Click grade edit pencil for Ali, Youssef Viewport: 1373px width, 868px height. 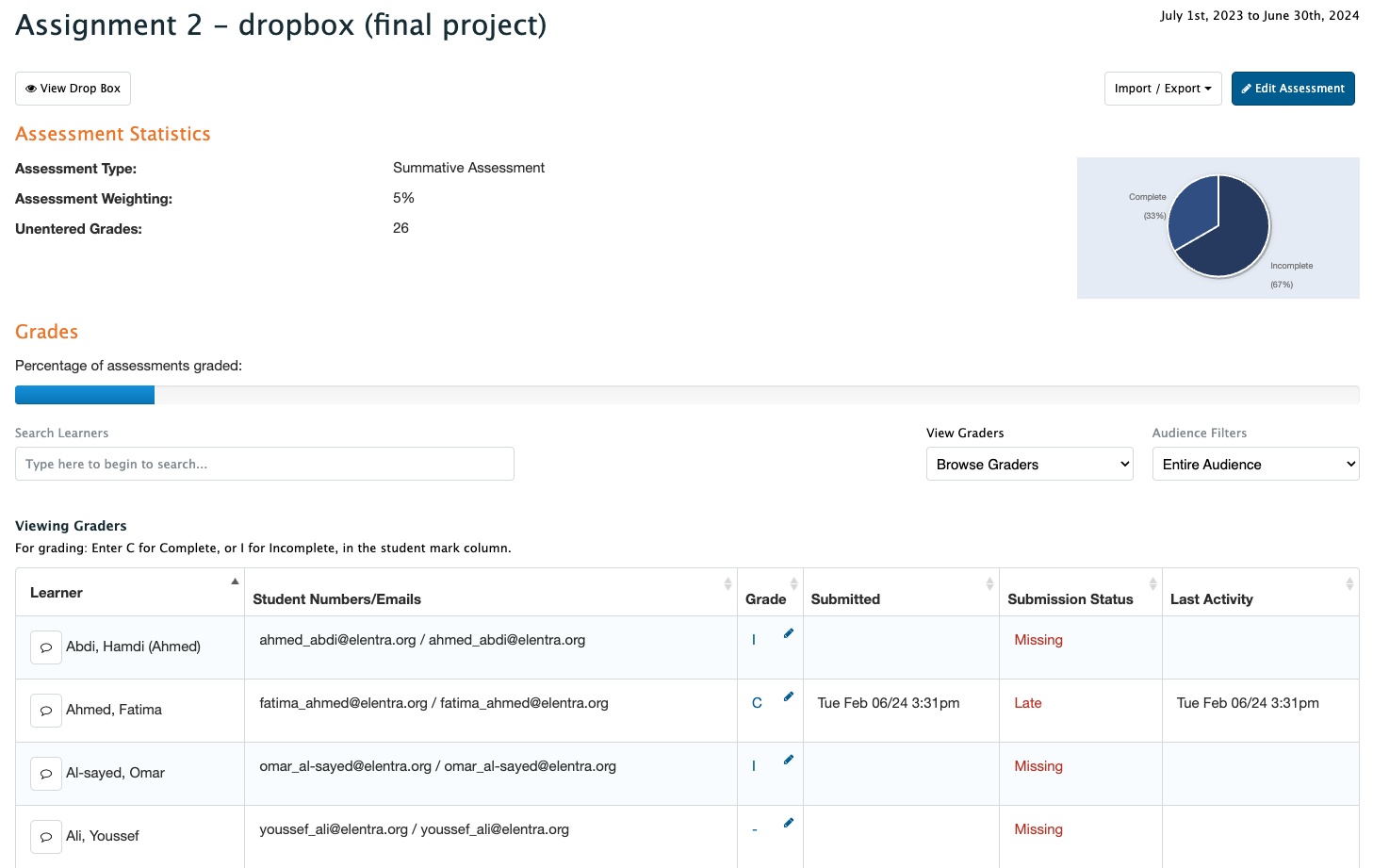pos(789,823)
